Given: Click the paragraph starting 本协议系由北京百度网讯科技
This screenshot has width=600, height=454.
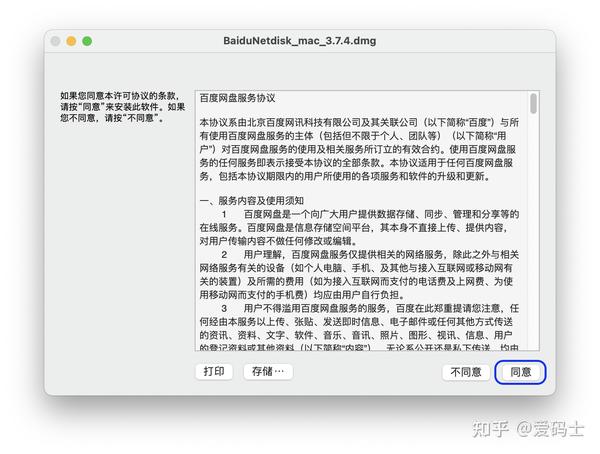Looking at the screenshot, I should pos(359,149).
